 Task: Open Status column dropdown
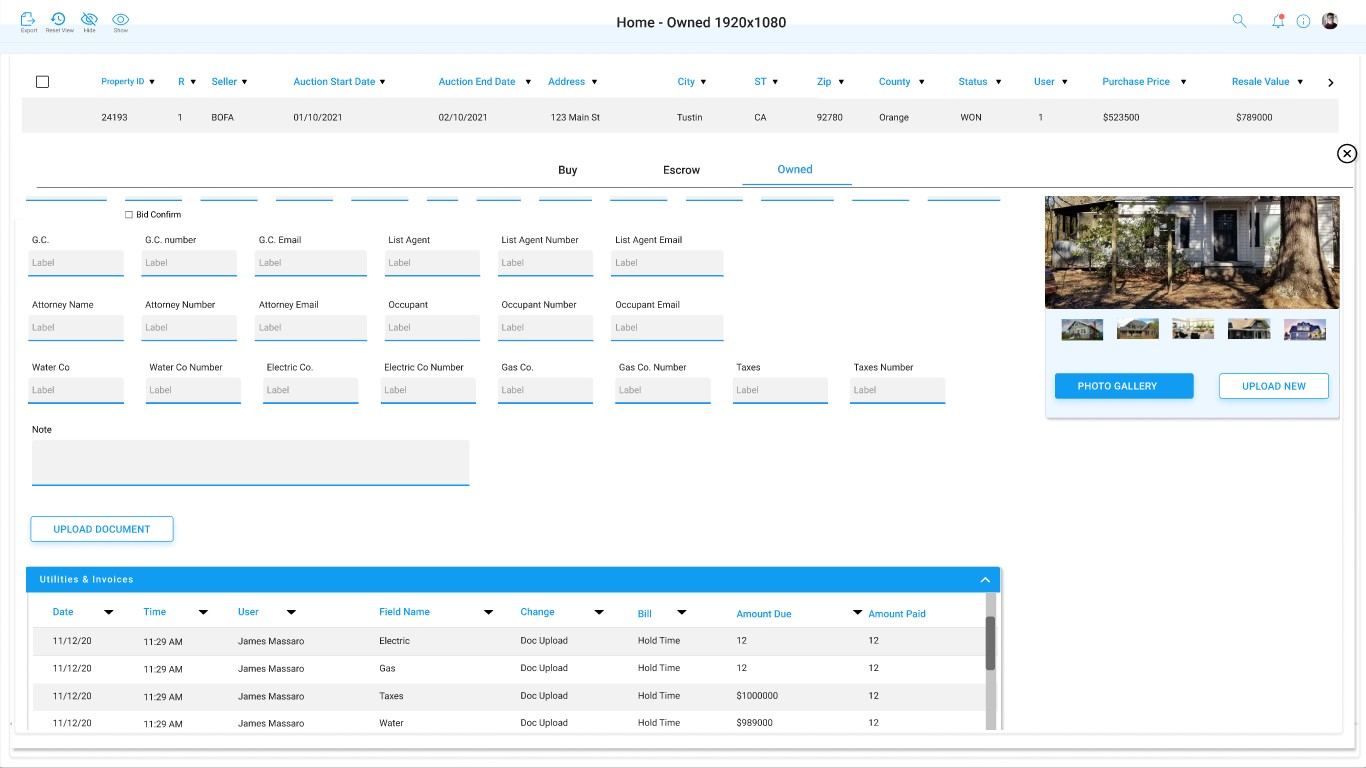coord(997,82)
